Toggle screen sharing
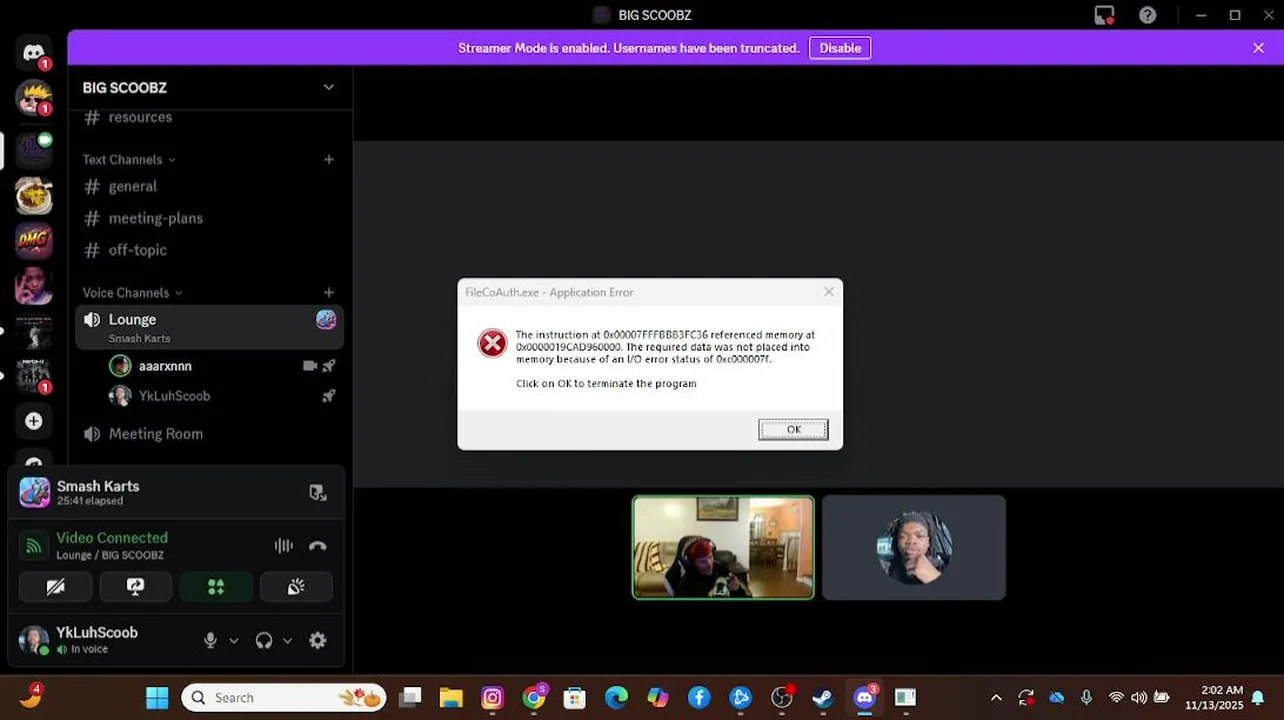This screenshot has height=720, width=1284. [x=136, y=587]
